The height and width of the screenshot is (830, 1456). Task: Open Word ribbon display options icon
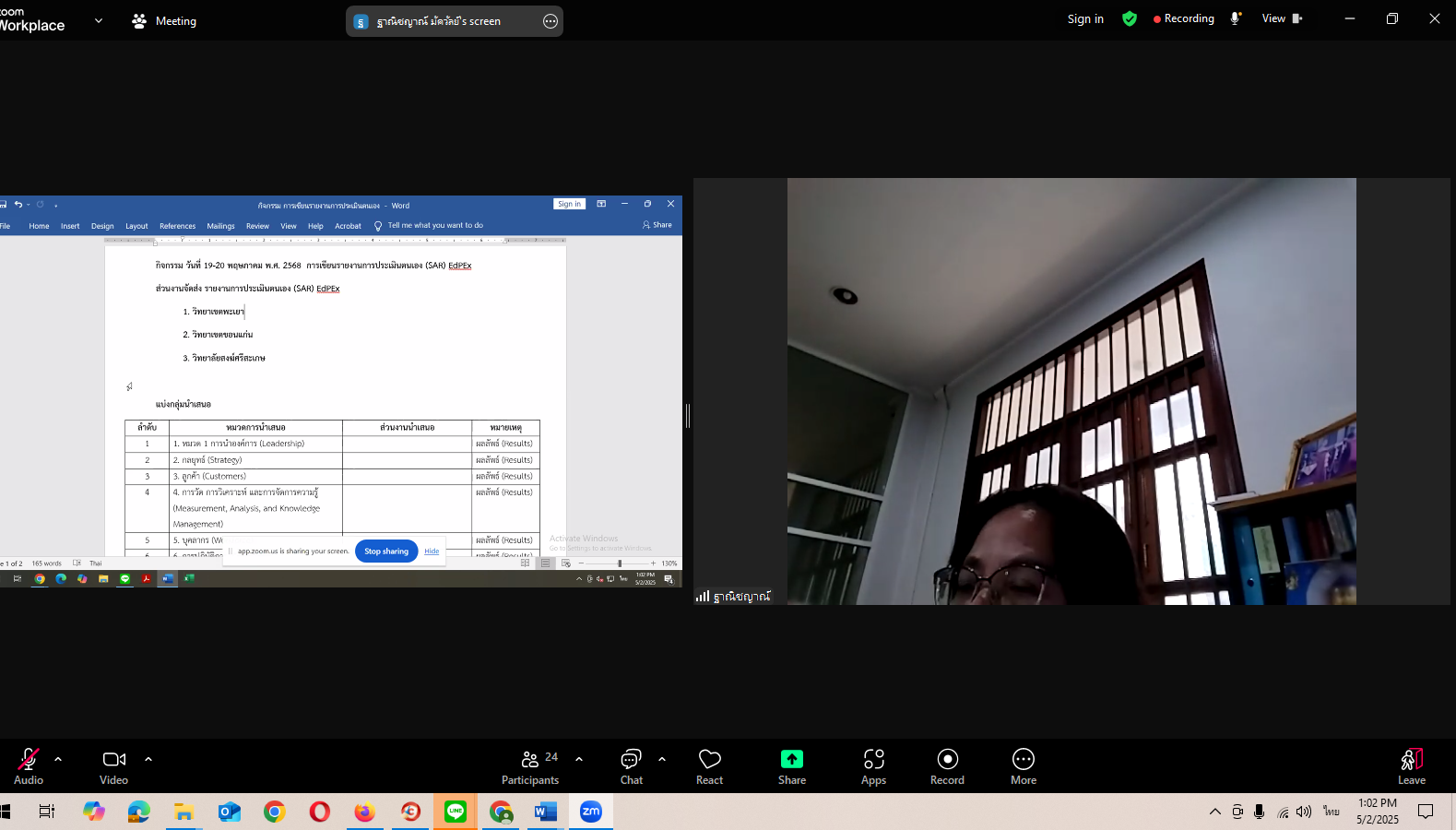coord(601,204)
